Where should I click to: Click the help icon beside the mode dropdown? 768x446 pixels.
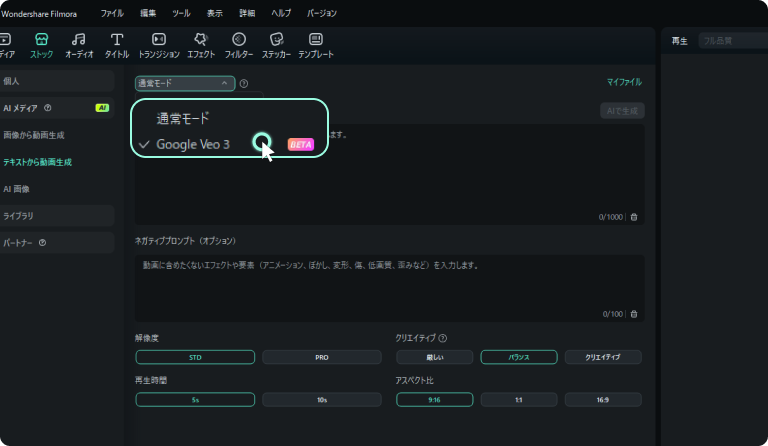(244, 83)
